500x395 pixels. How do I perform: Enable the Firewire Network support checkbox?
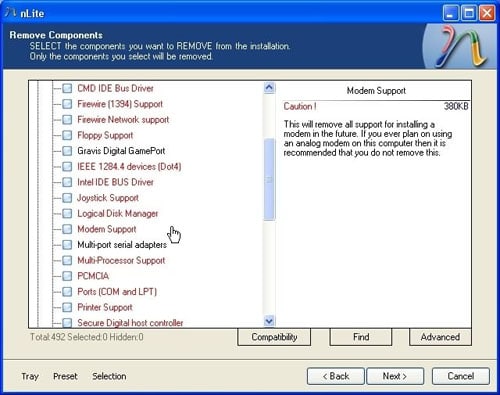67,120
